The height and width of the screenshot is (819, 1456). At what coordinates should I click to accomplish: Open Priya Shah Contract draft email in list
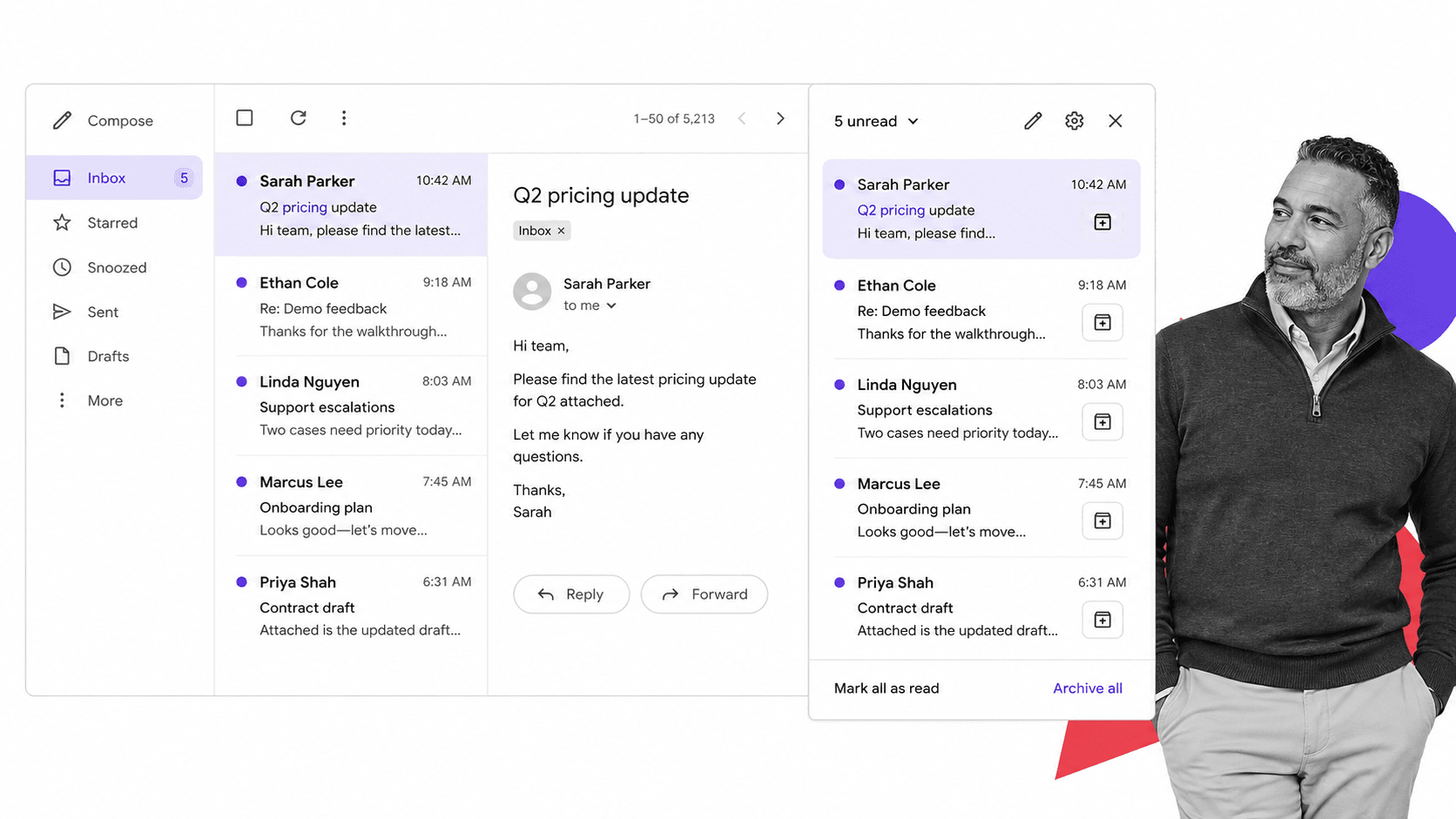point(351,606)
